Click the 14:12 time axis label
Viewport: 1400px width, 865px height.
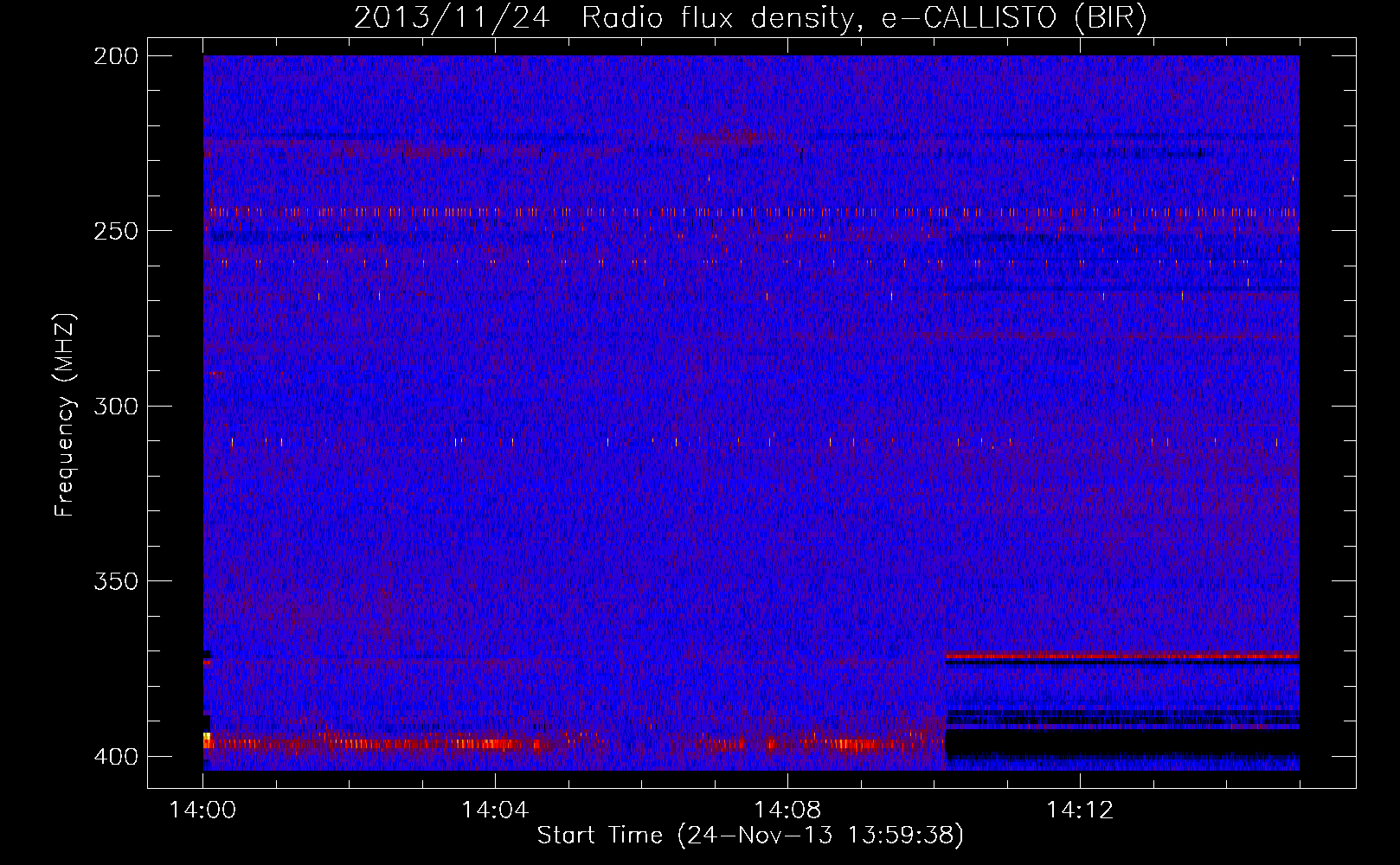click(x=1079, y=810)
